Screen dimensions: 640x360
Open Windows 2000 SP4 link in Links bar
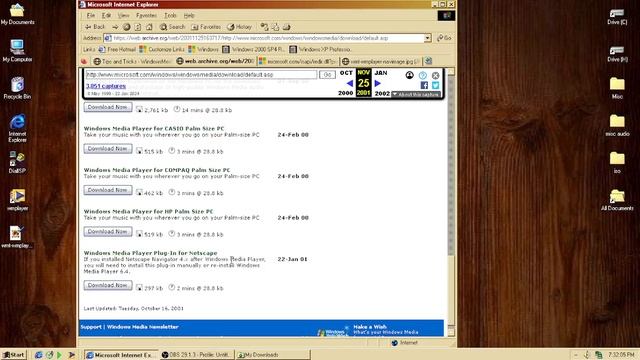pos(253,49)
